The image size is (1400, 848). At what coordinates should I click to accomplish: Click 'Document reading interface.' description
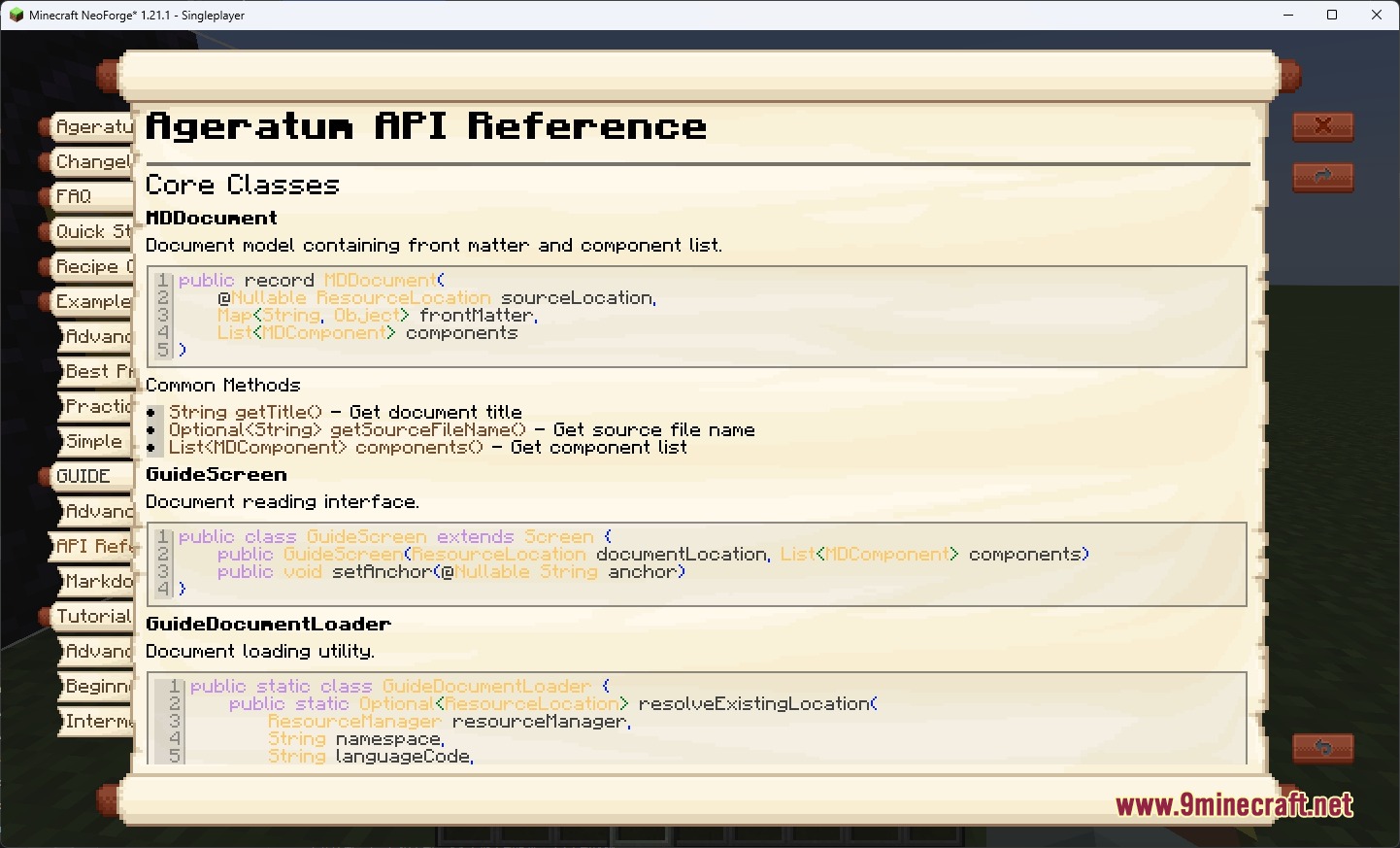pos(283,501)
